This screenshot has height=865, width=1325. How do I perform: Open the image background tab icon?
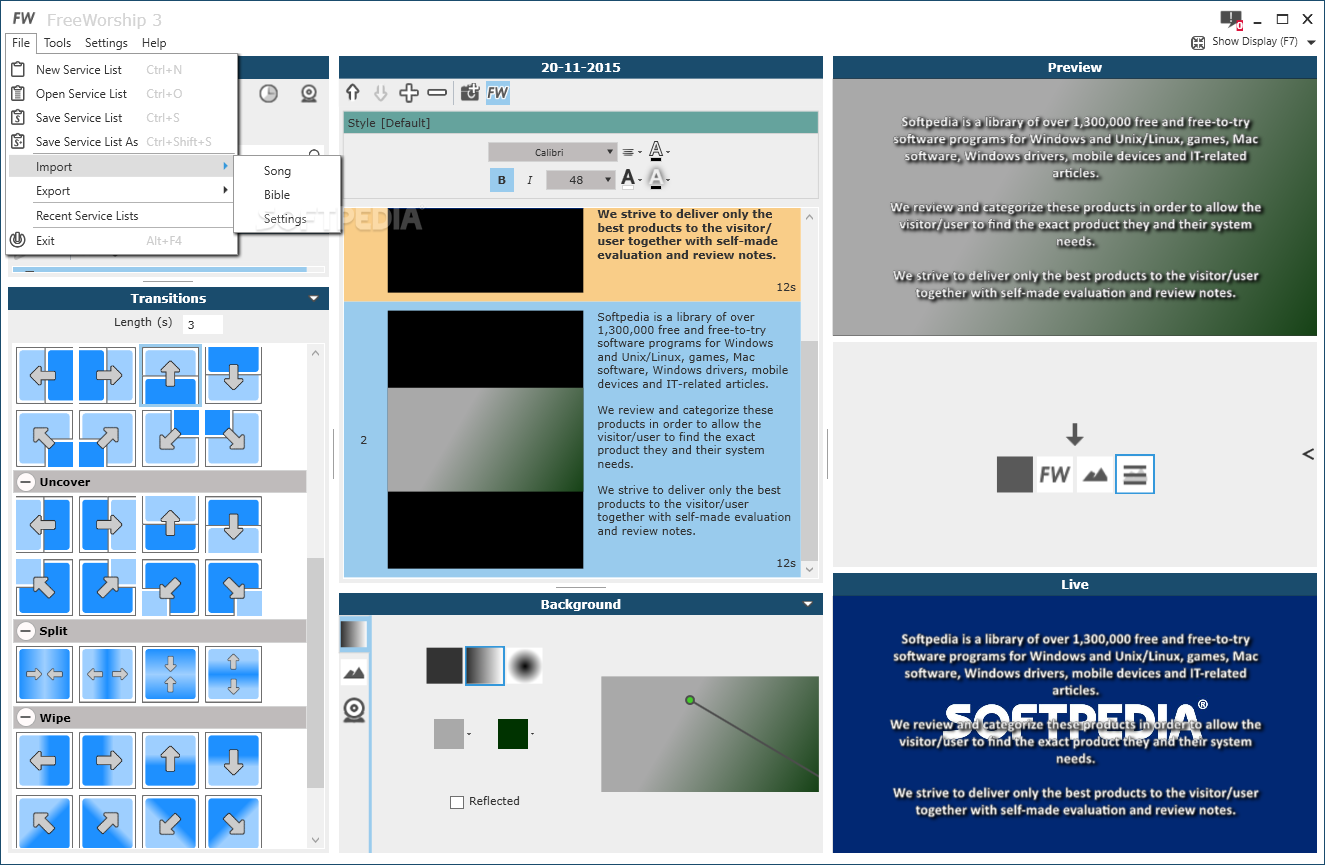coord(354,673)
